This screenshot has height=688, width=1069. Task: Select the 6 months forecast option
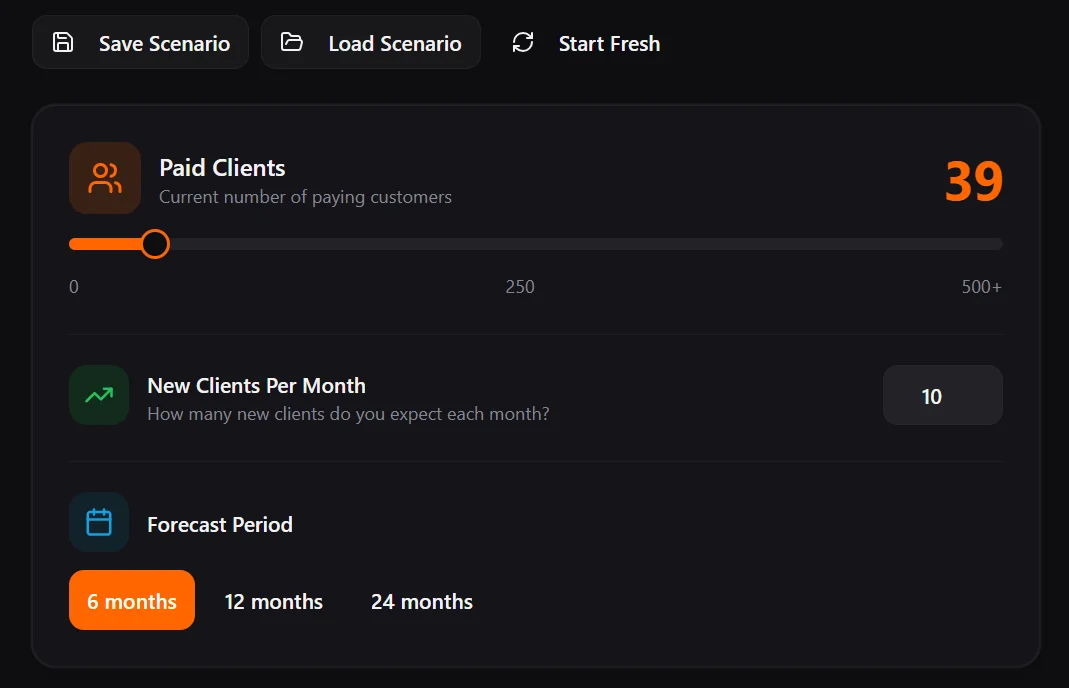131,601
